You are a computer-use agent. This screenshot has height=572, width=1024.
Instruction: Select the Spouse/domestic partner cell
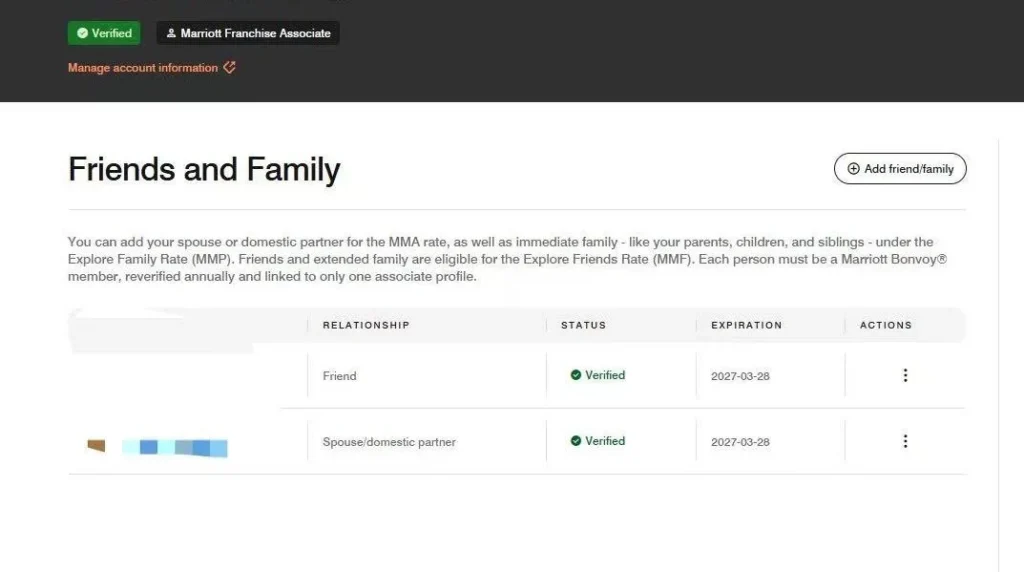(389, 442)
